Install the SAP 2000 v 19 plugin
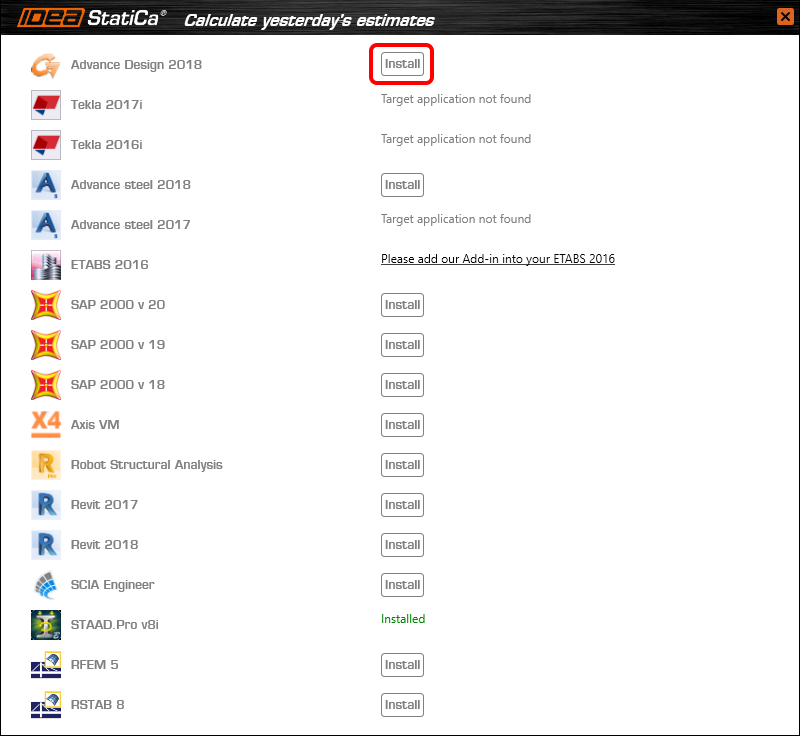This screenshot has width=800, height=736. click(402, 345)
